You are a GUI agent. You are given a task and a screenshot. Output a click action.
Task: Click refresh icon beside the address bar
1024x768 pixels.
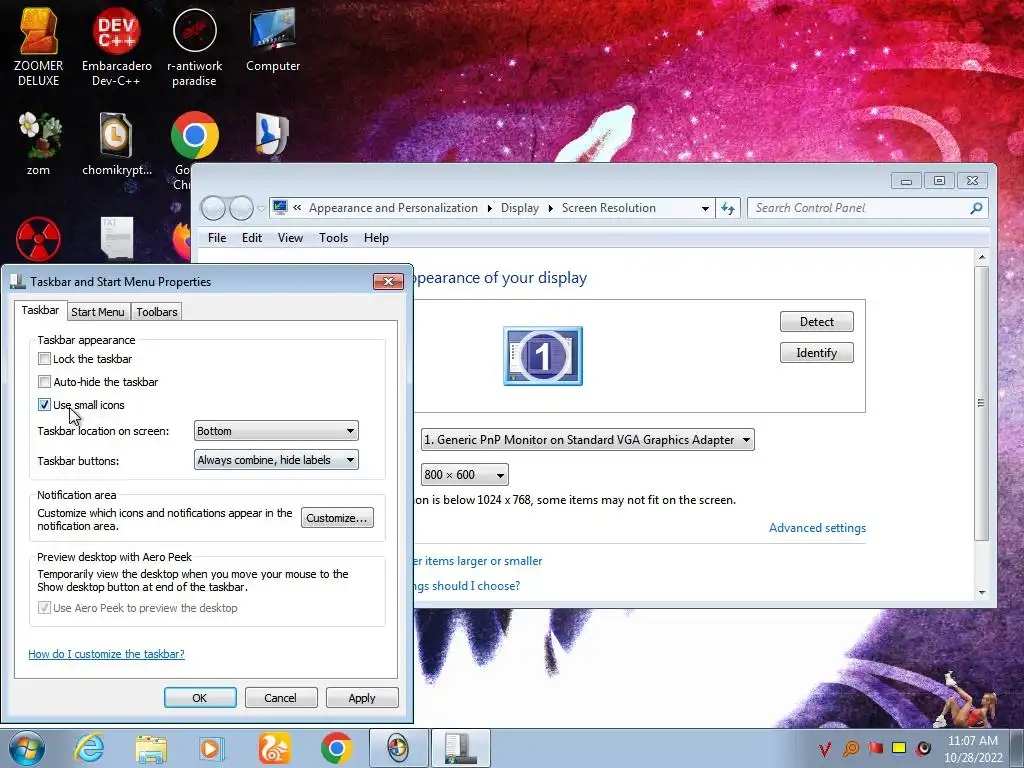click(728, 208)
